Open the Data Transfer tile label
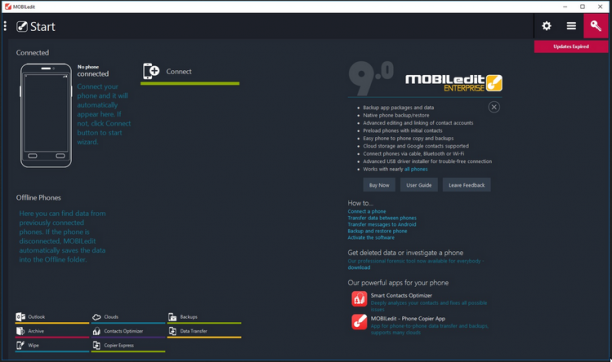This screenshot has height=362, width=612. pyautogui.click(x=194, y=331)
